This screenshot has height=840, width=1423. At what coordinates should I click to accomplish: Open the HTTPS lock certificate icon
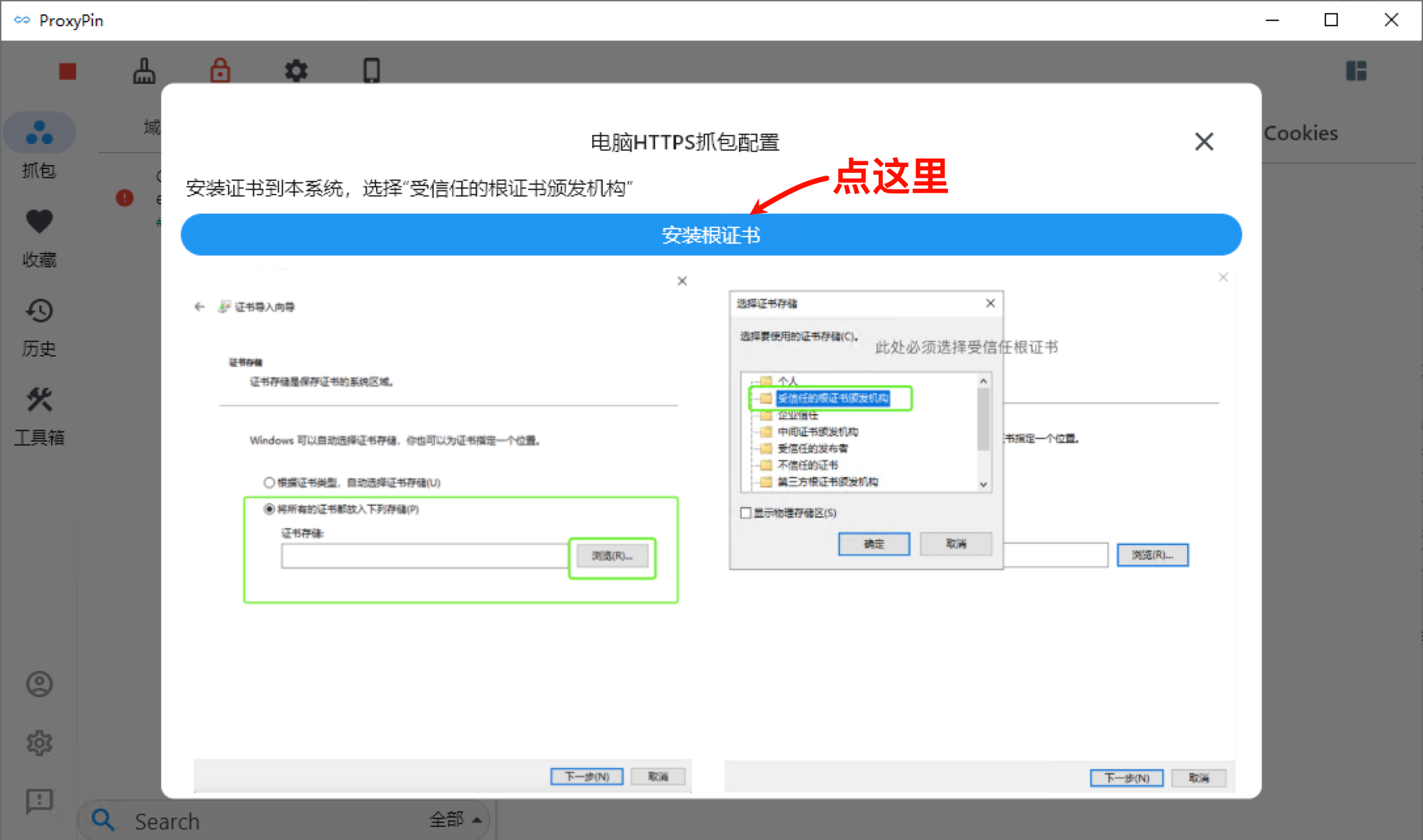click(220, 71)
